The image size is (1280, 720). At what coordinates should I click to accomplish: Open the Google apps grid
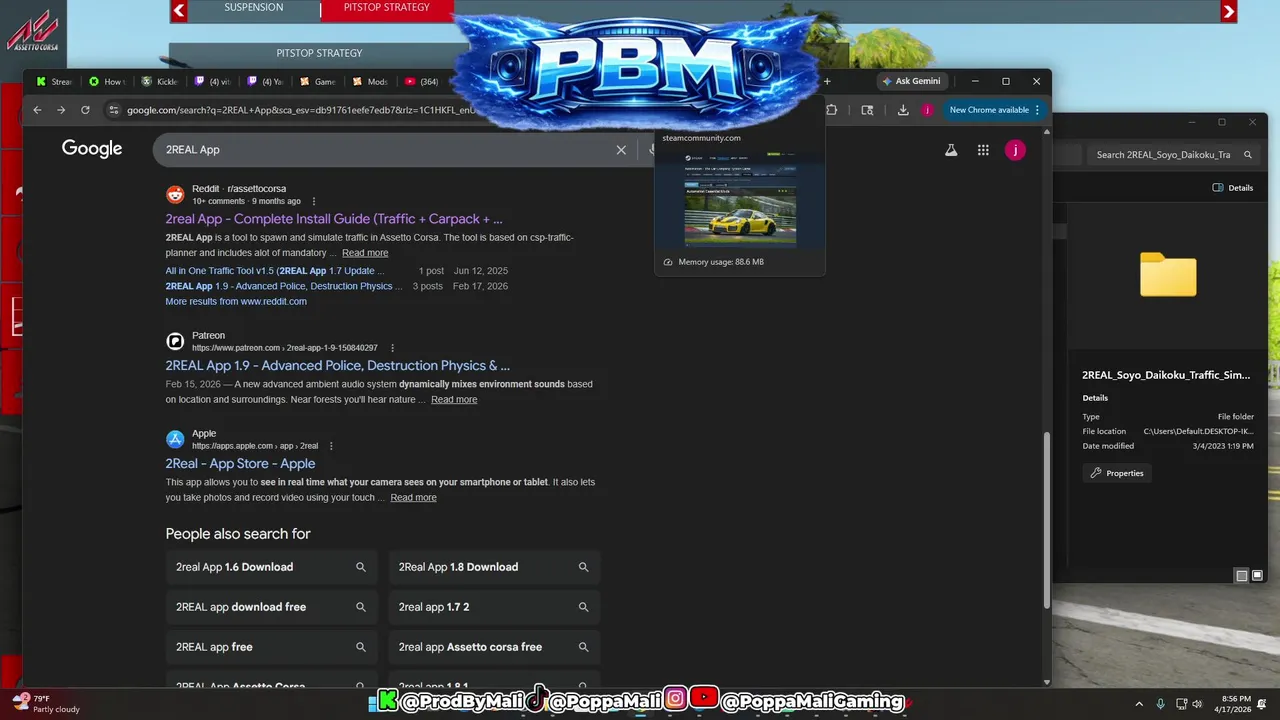coord(983,150)
